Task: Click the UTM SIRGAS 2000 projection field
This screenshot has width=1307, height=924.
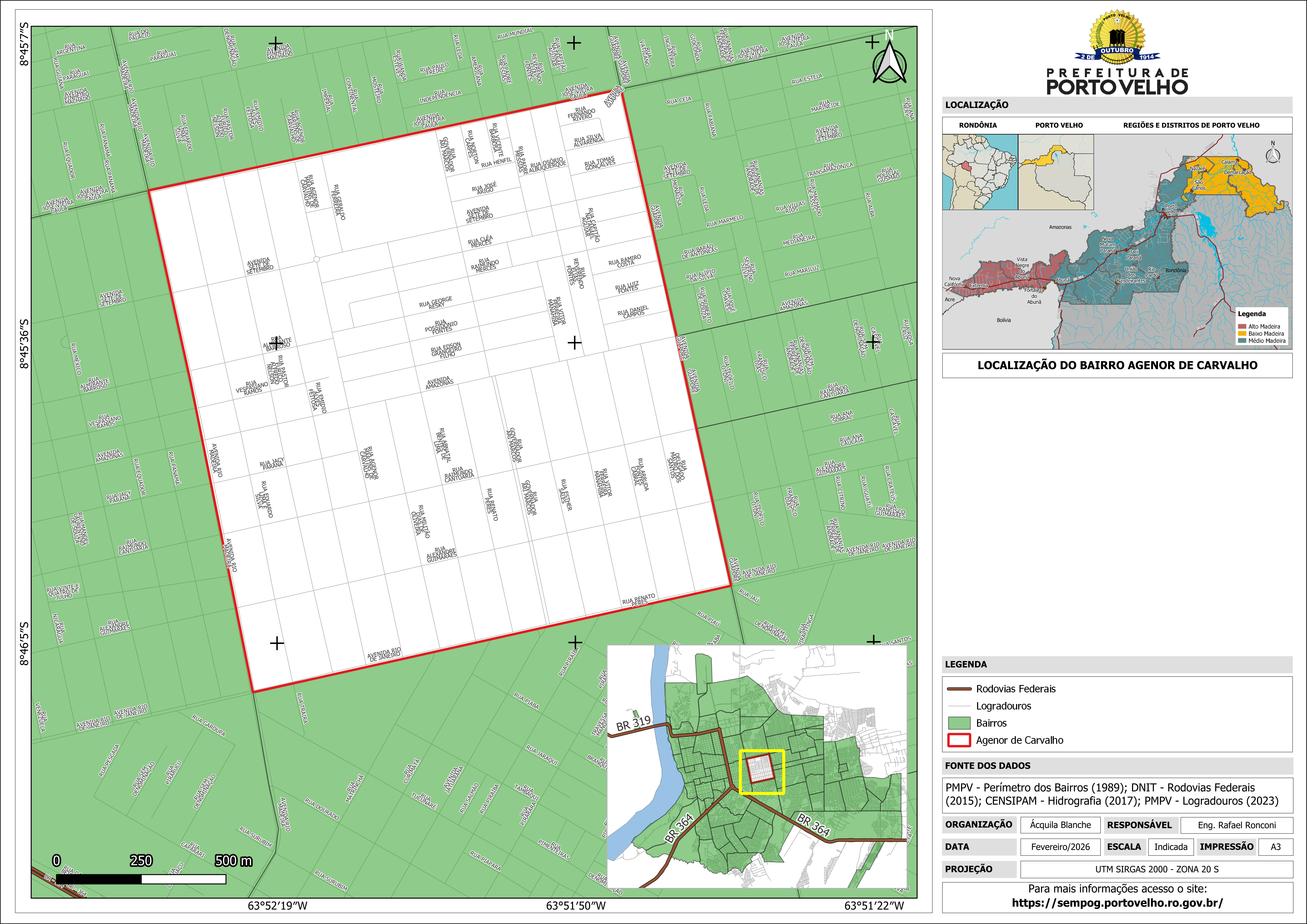Action: [x=1156, y=869]
